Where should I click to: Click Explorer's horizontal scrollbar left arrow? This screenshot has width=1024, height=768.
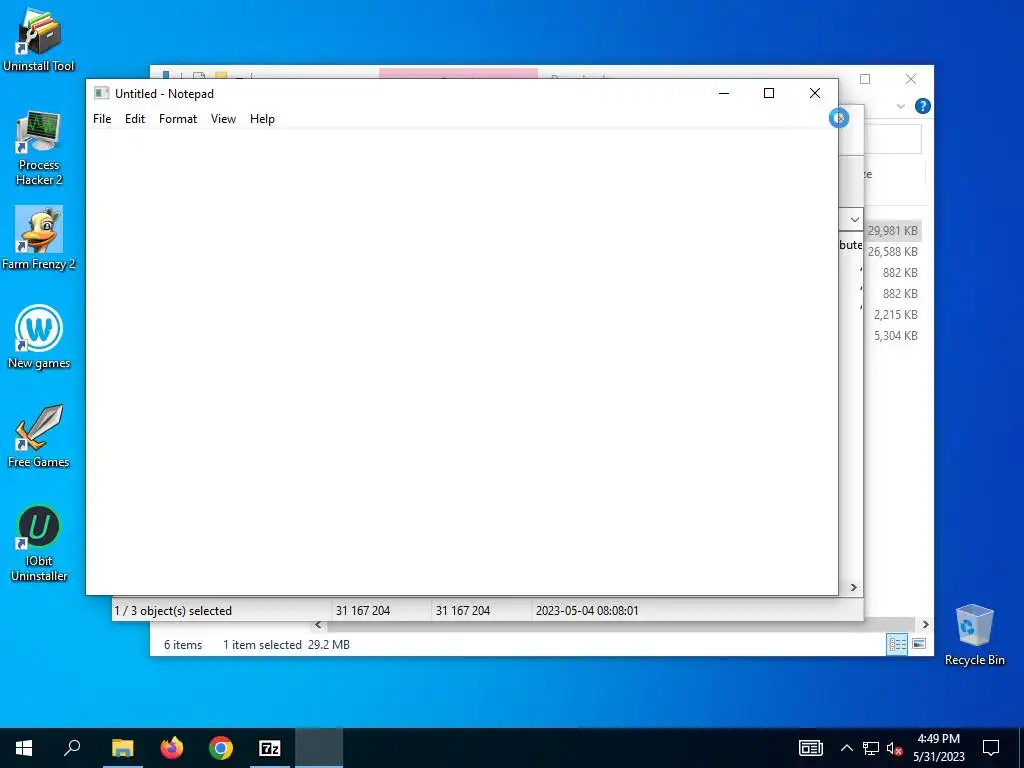(318, 624)
